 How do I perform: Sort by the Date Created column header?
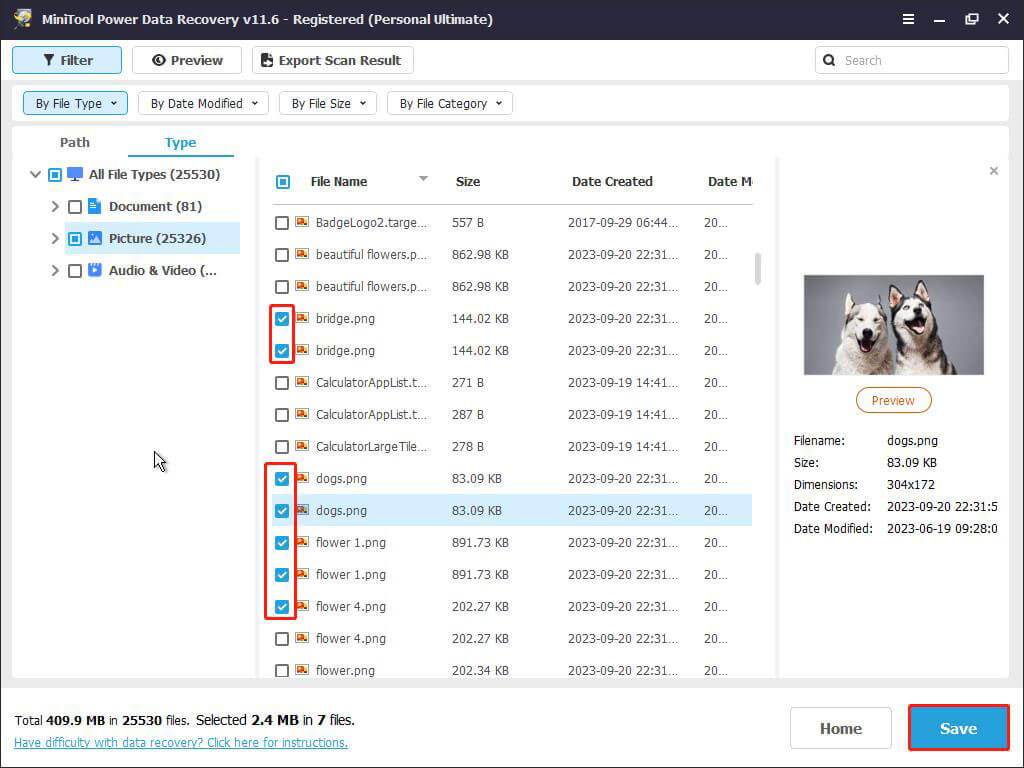pos(612,182)
